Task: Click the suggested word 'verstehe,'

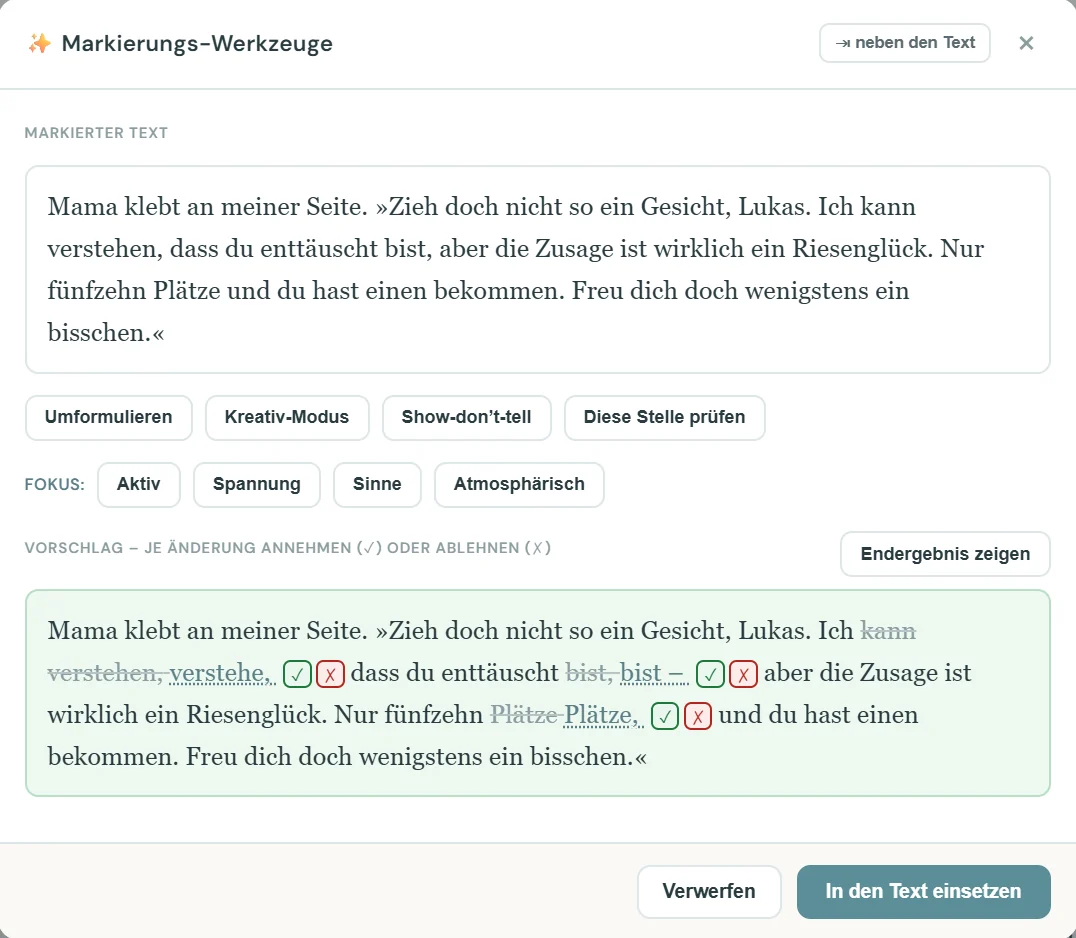Action: coord(221,673)
